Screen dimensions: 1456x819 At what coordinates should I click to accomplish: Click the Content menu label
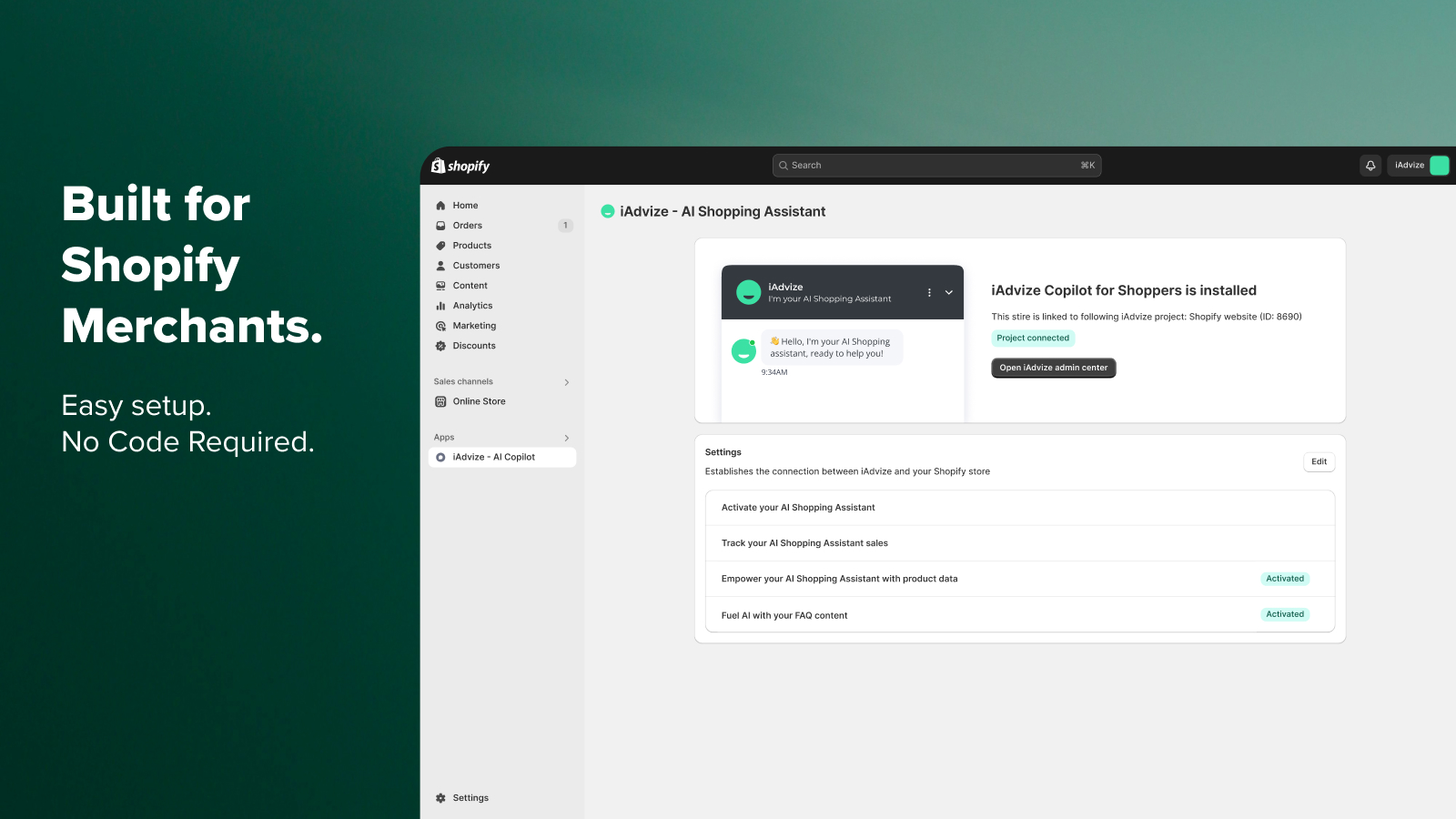coord(470,286)
